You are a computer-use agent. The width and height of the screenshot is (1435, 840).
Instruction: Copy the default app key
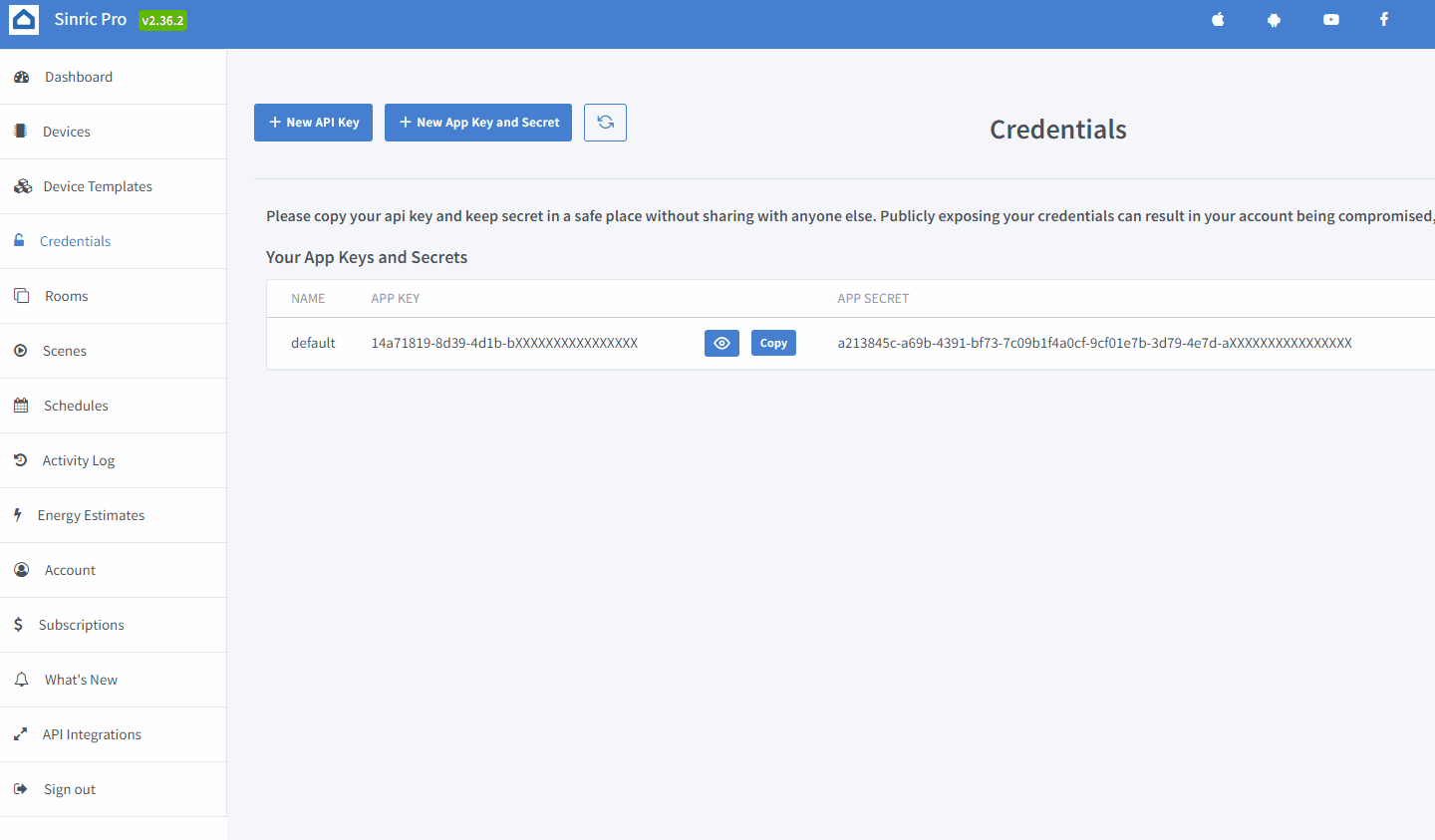tap(773, 343)
